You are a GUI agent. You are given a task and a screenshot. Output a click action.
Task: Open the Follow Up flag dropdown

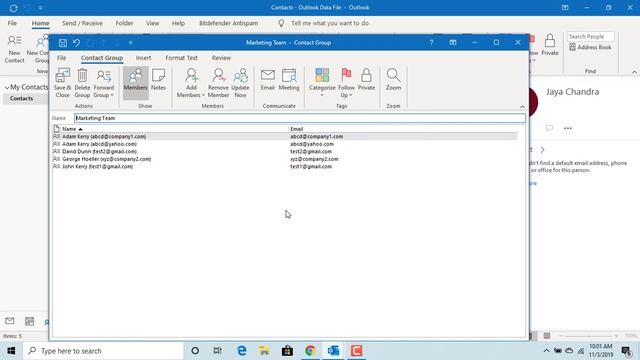(346, 83)
